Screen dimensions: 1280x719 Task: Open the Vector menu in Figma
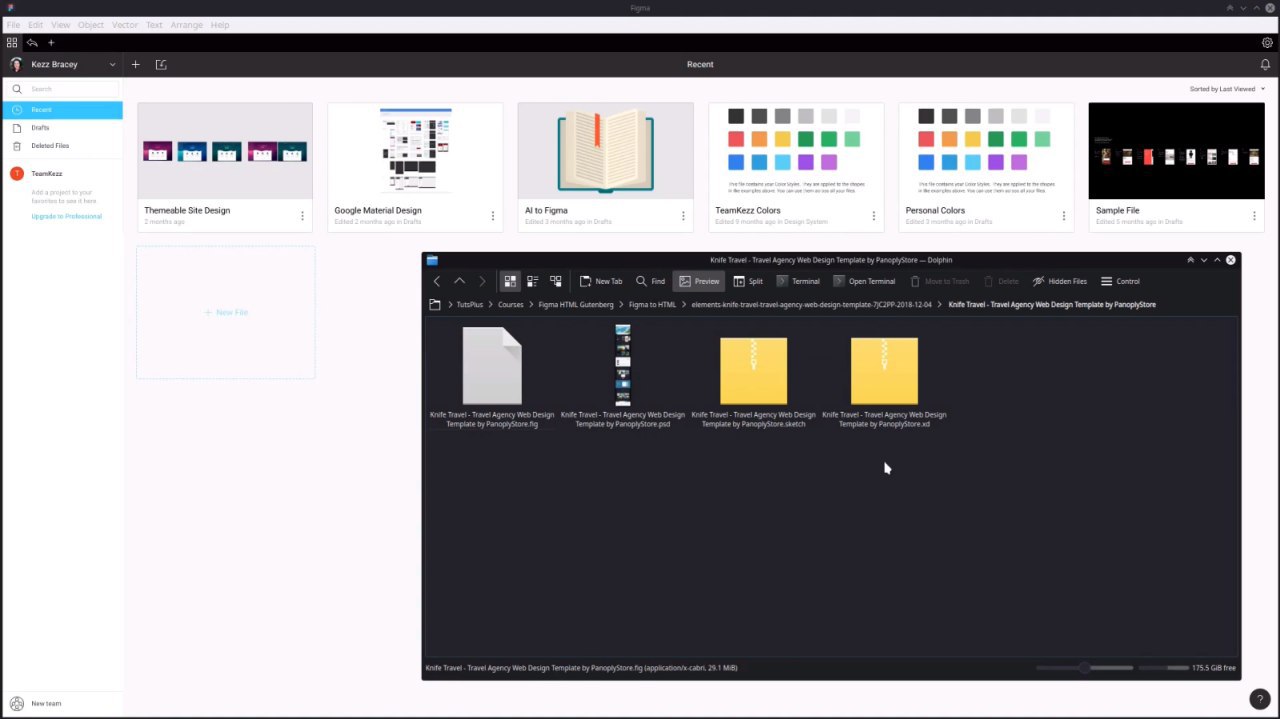125,25
